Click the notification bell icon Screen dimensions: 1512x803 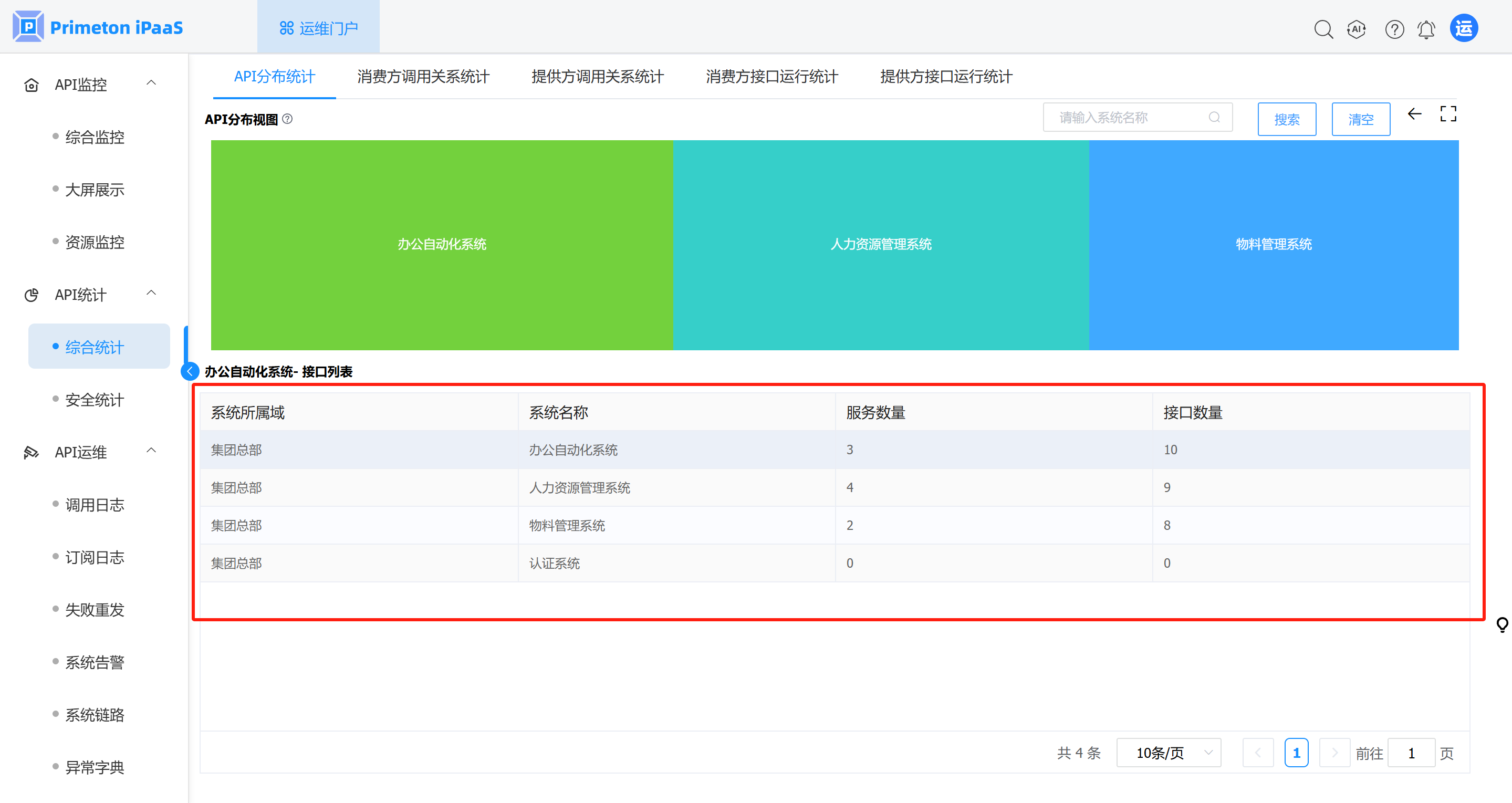click(x=1426, y=29)
